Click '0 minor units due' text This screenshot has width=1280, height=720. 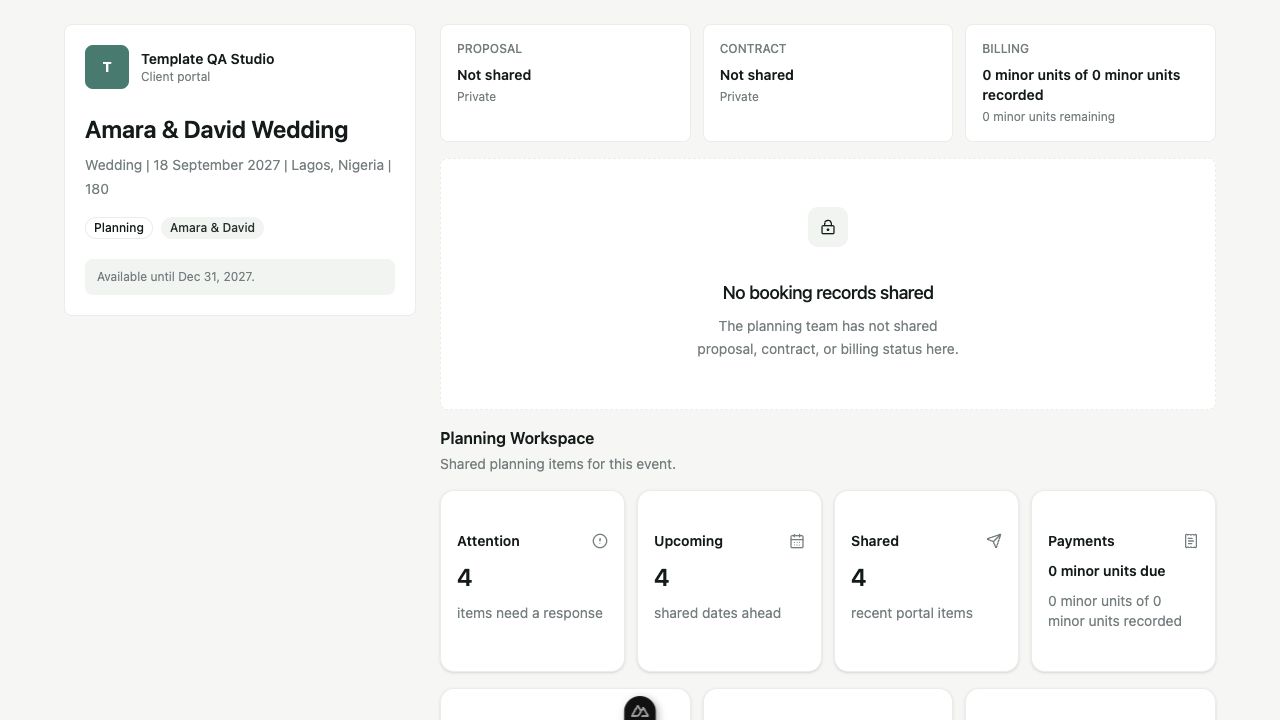(1106, 571)
